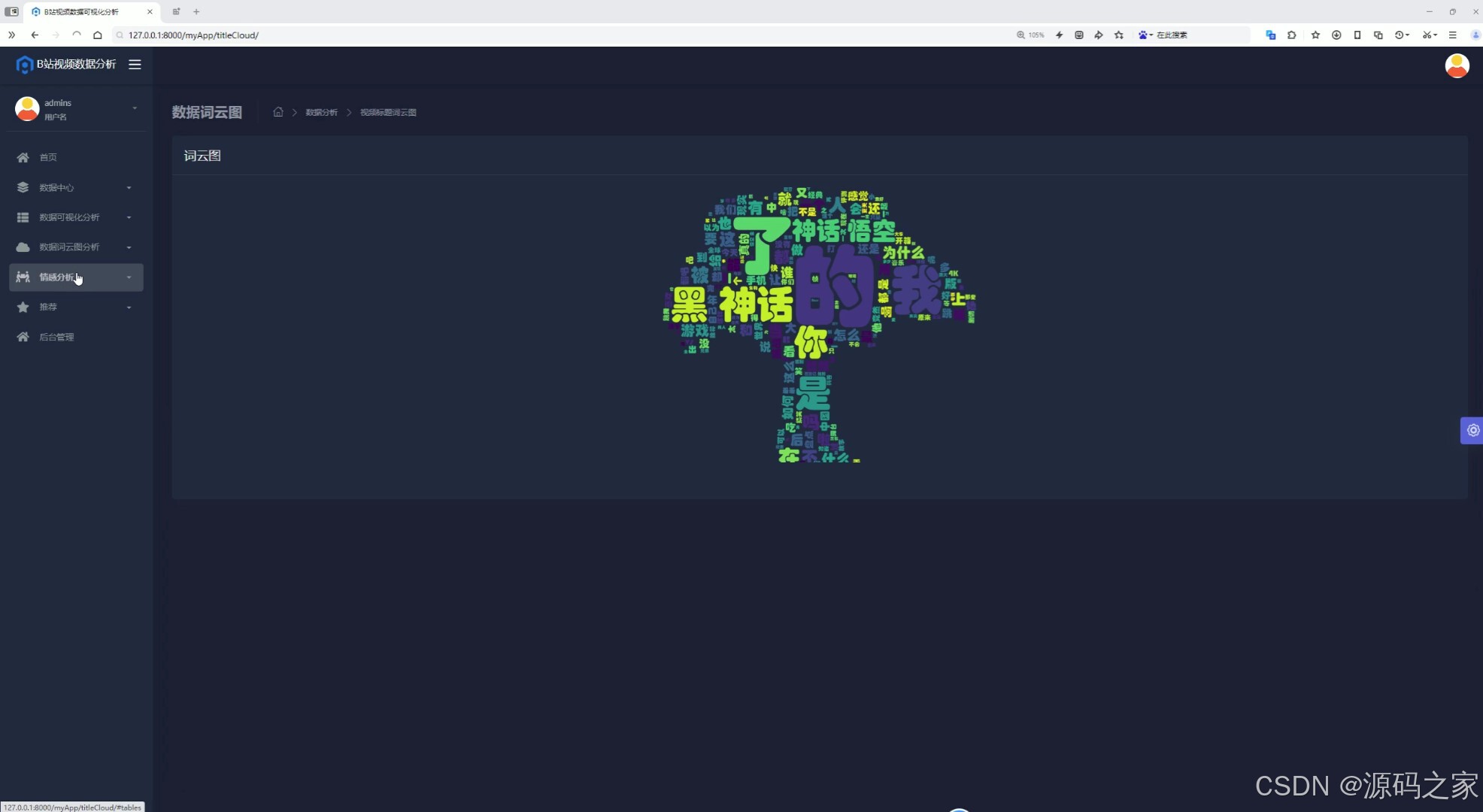The width and height of the screenshot is (1483, 812).
Task: Click the browser extensions puzzle icon
Action: (1291, 35)
